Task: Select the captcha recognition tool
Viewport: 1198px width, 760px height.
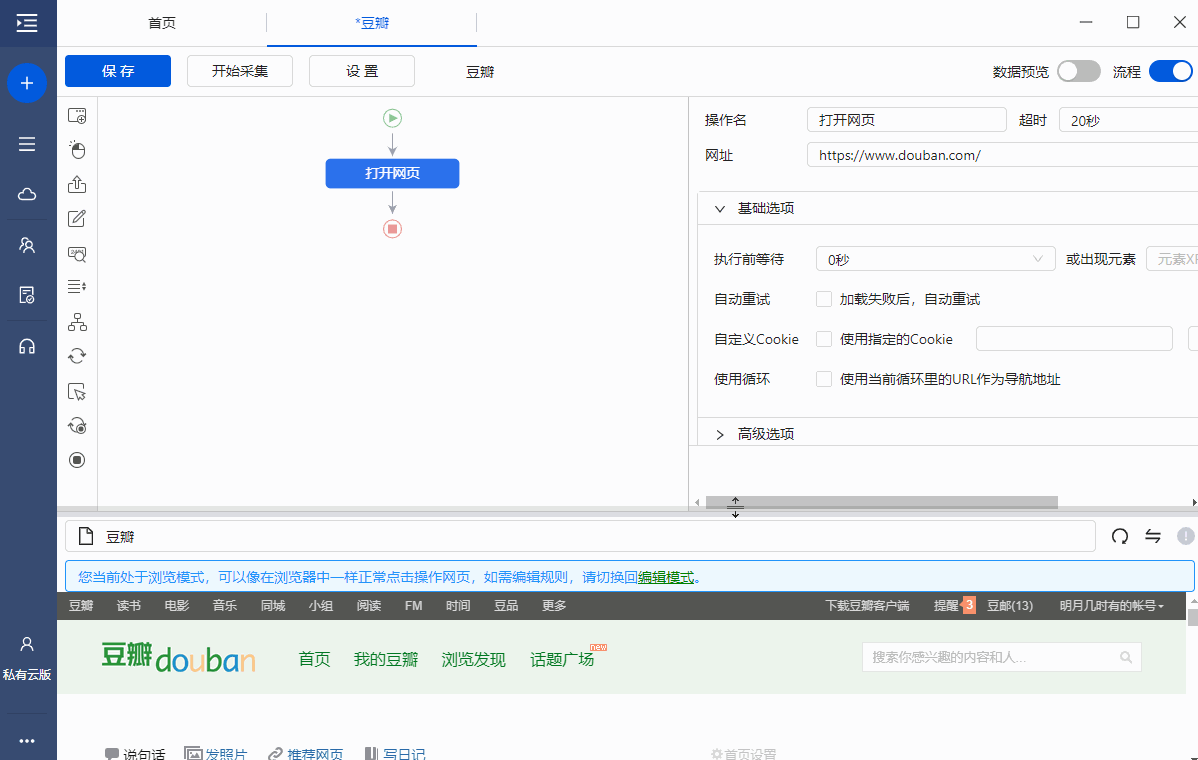Action: 77,254
